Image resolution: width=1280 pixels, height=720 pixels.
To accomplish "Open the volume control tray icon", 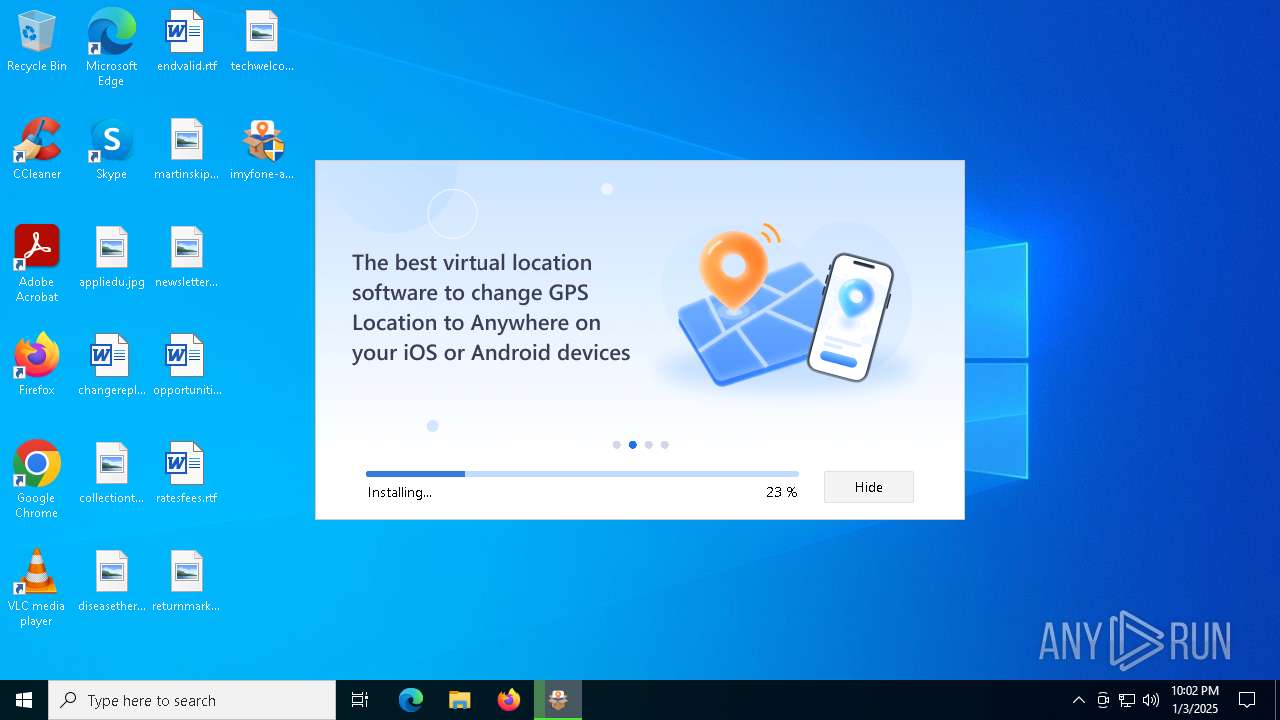I will pos(1151,700).
